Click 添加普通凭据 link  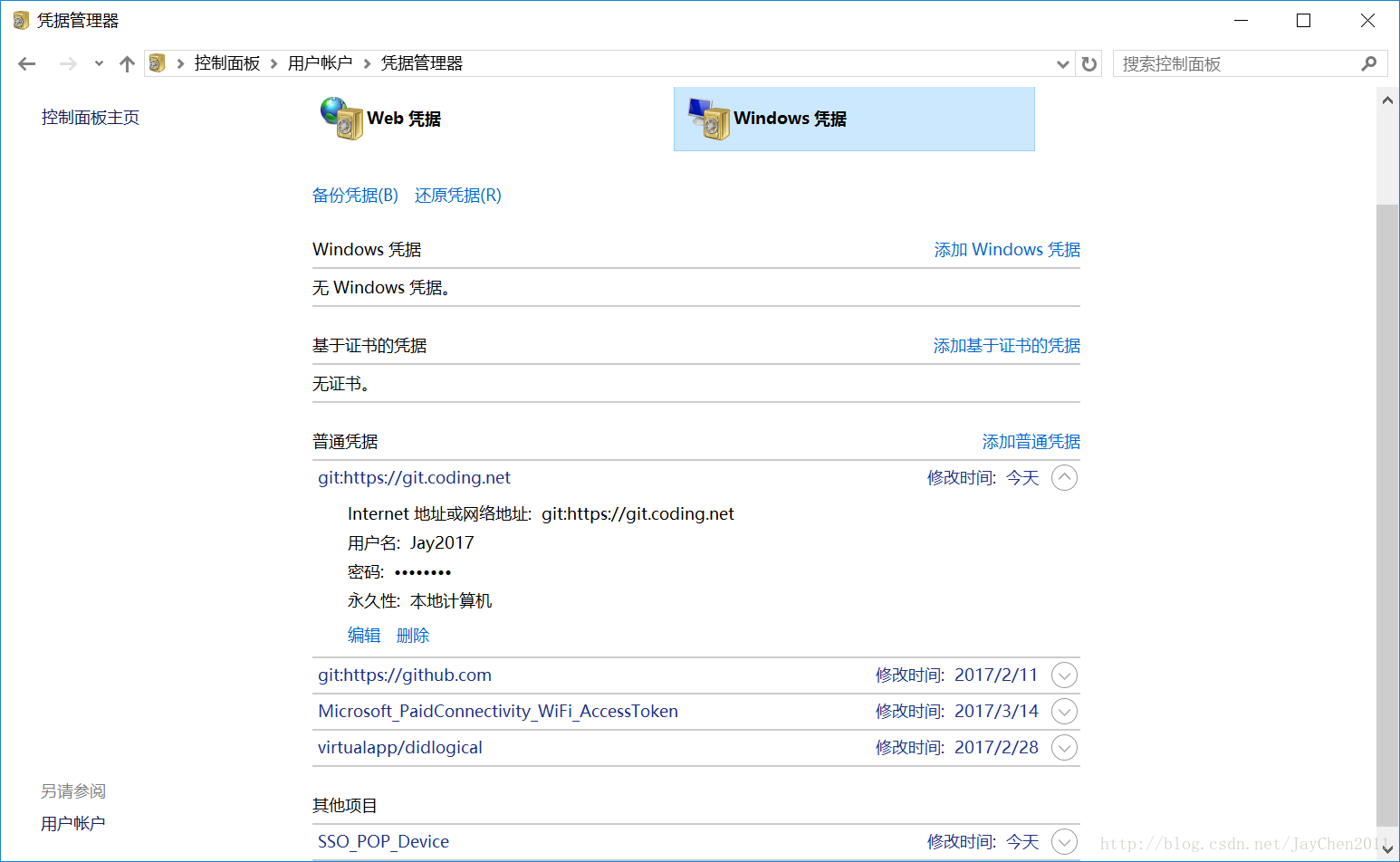point(1031,442)
